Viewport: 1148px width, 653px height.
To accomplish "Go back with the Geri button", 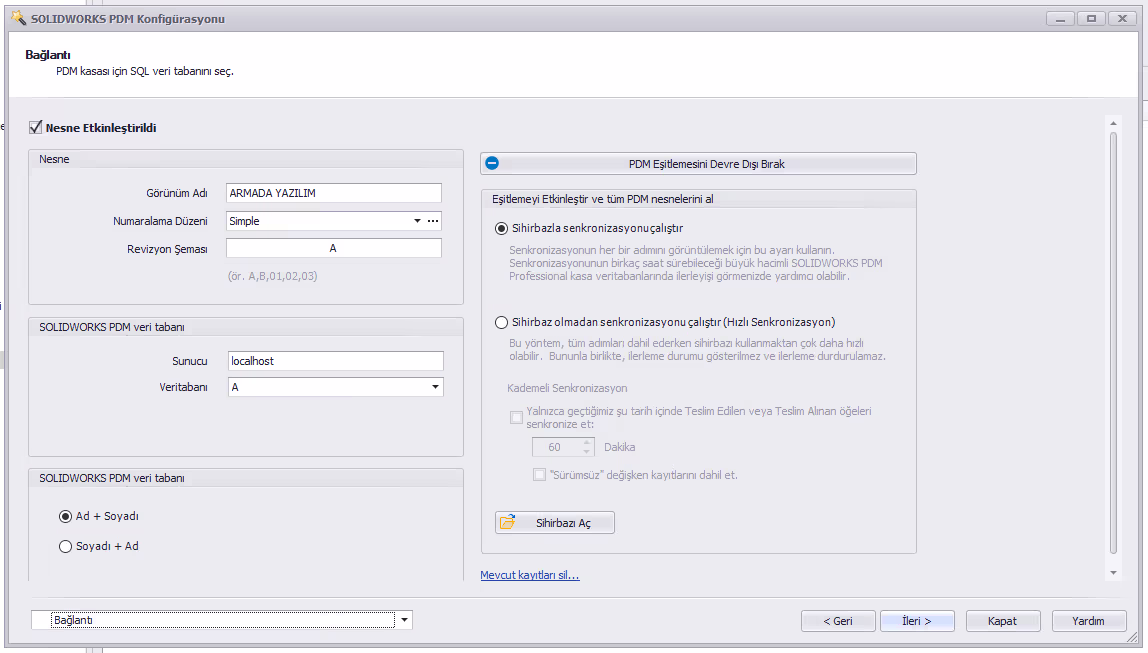I will (x=838, y=621).
